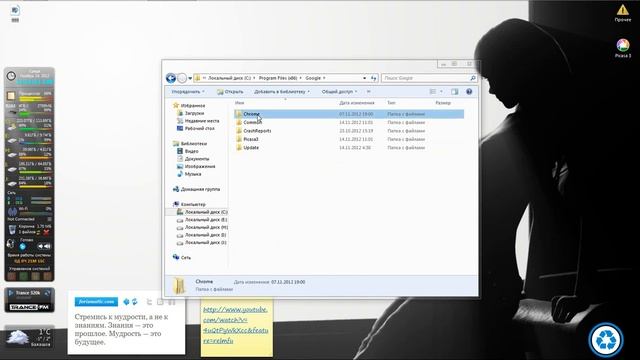Refresh the folder using address bar refresh icon
Screen dimensions: 640x360
click(x=373, y=78)
